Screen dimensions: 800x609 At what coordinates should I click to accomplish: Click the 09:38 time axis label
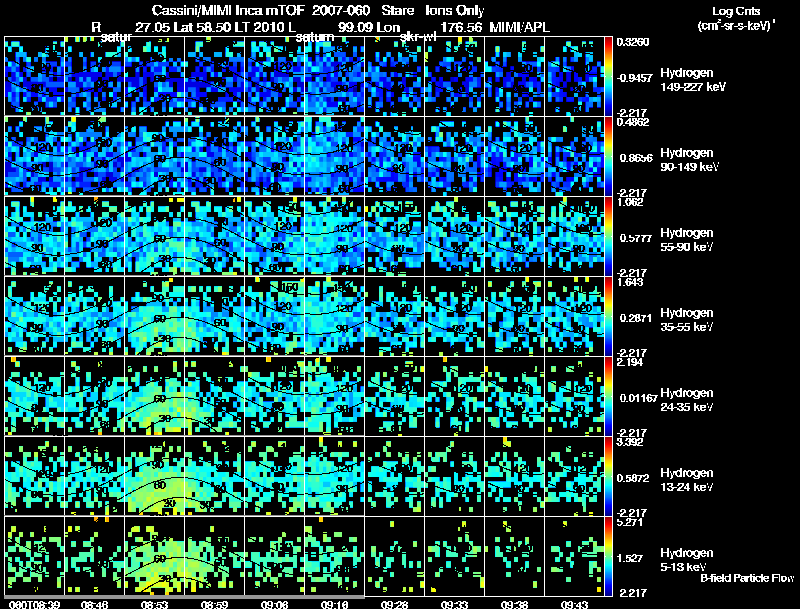pyautogui.click(x=514, y=605)
